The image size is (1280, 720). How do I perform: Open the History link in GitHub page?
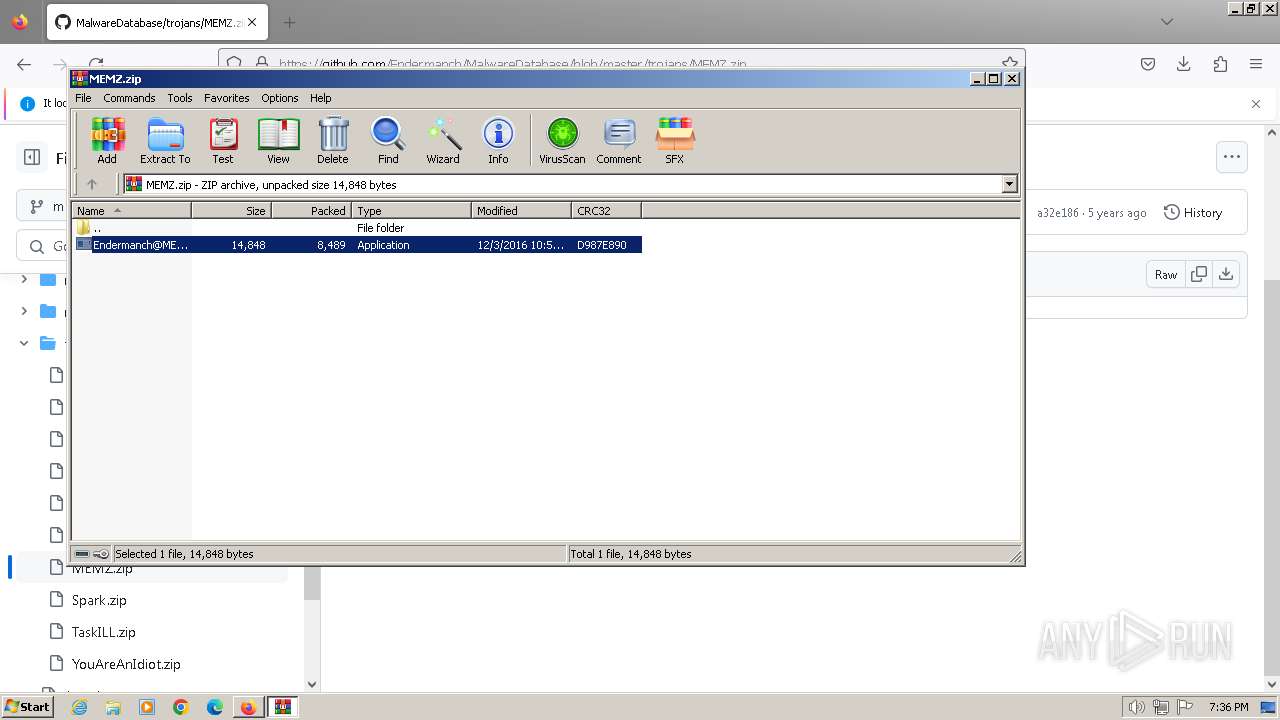(x=1193, y=212)
